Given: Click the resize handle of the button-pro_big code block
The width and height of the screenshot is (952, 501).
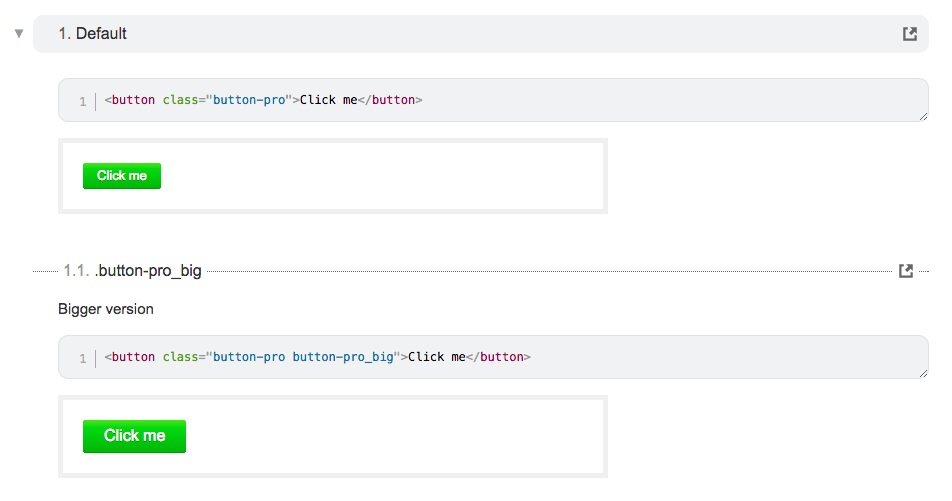Looking at the screenshot, I should (923, 373).
